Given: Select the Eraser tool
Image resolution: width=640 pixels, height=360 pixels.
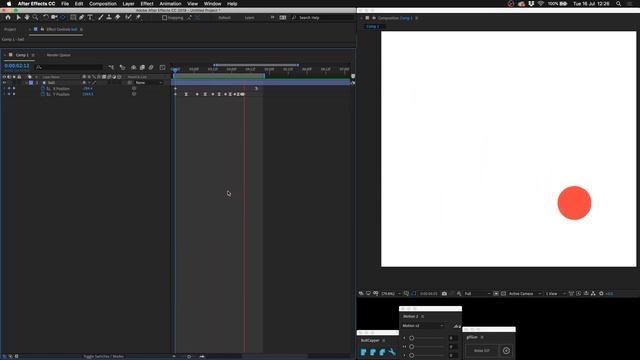Looking at the screenshot, I should tap(118, 18).
